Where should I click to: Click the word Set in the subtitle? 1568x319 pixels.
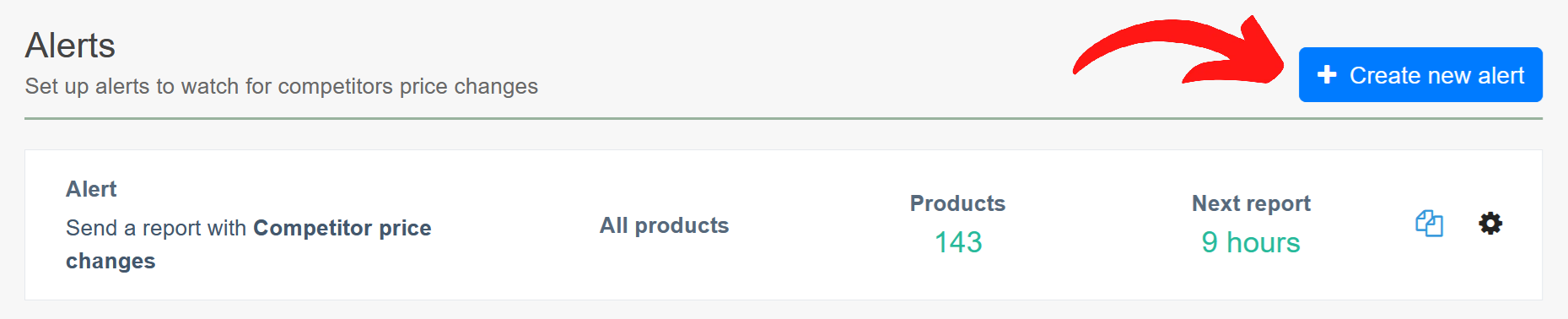coord(40,86)
